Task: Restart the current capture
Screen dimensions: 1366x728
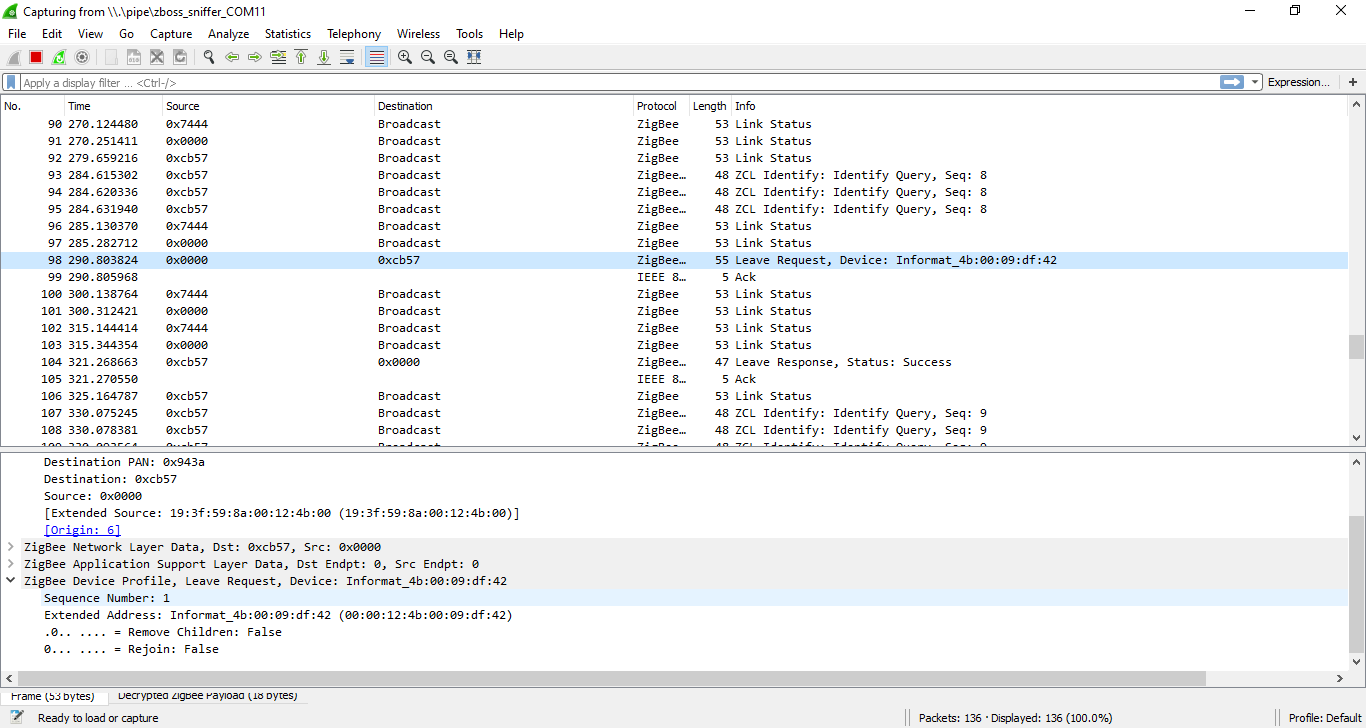Action: point(57,57)
